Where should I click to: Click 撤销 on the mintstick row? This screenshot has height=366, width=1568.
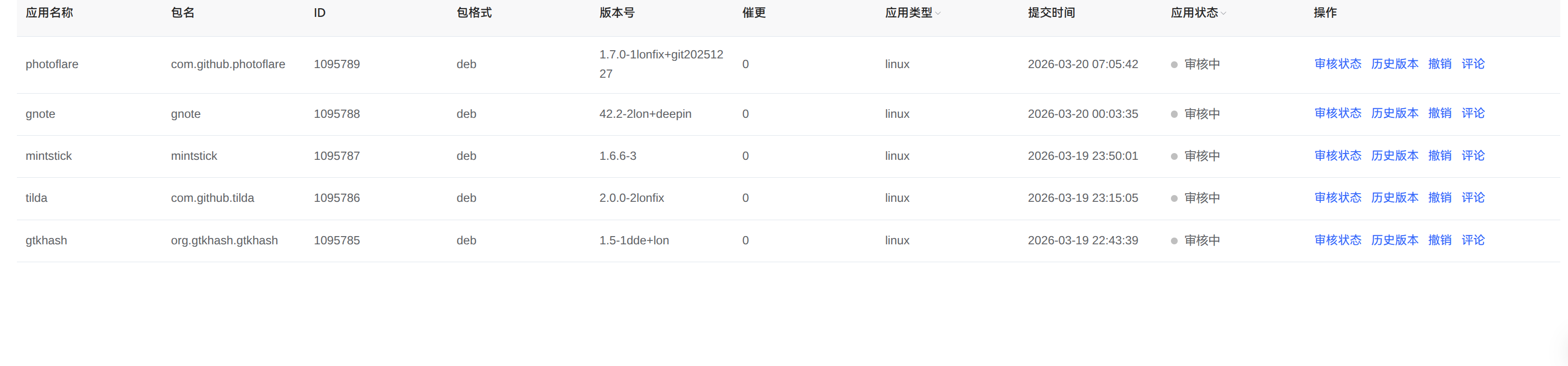click(1440, 155)
